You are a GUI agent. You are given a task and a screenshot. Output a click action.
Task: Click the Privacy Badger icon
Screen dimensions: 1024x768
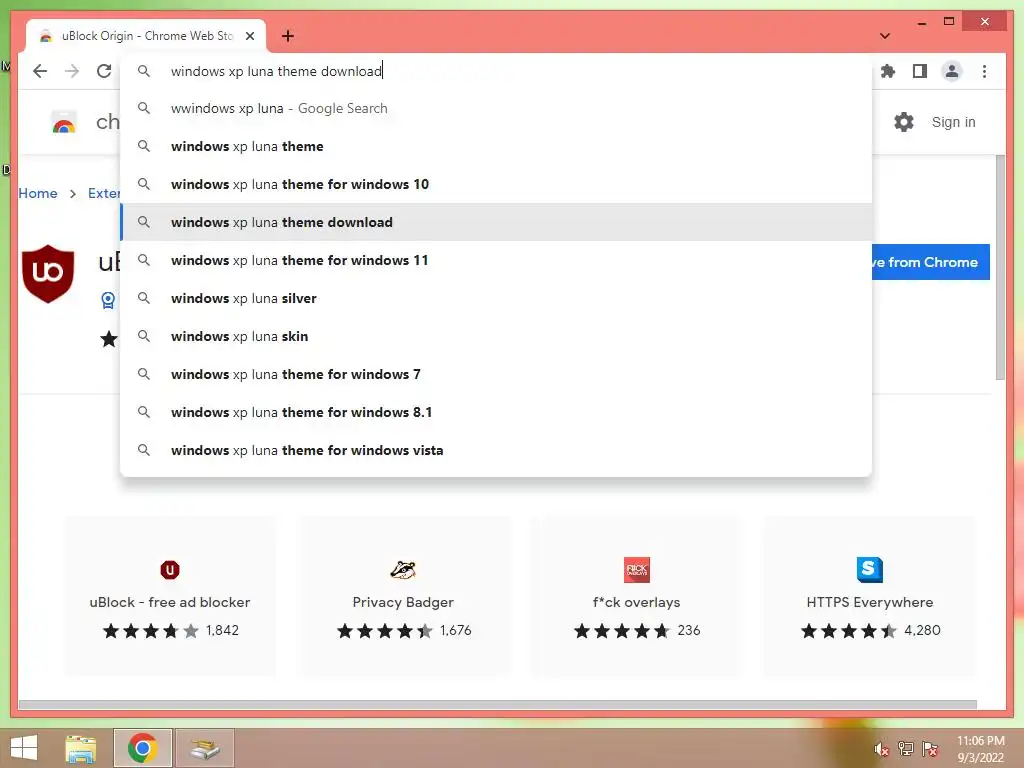(x=403, y=570)
